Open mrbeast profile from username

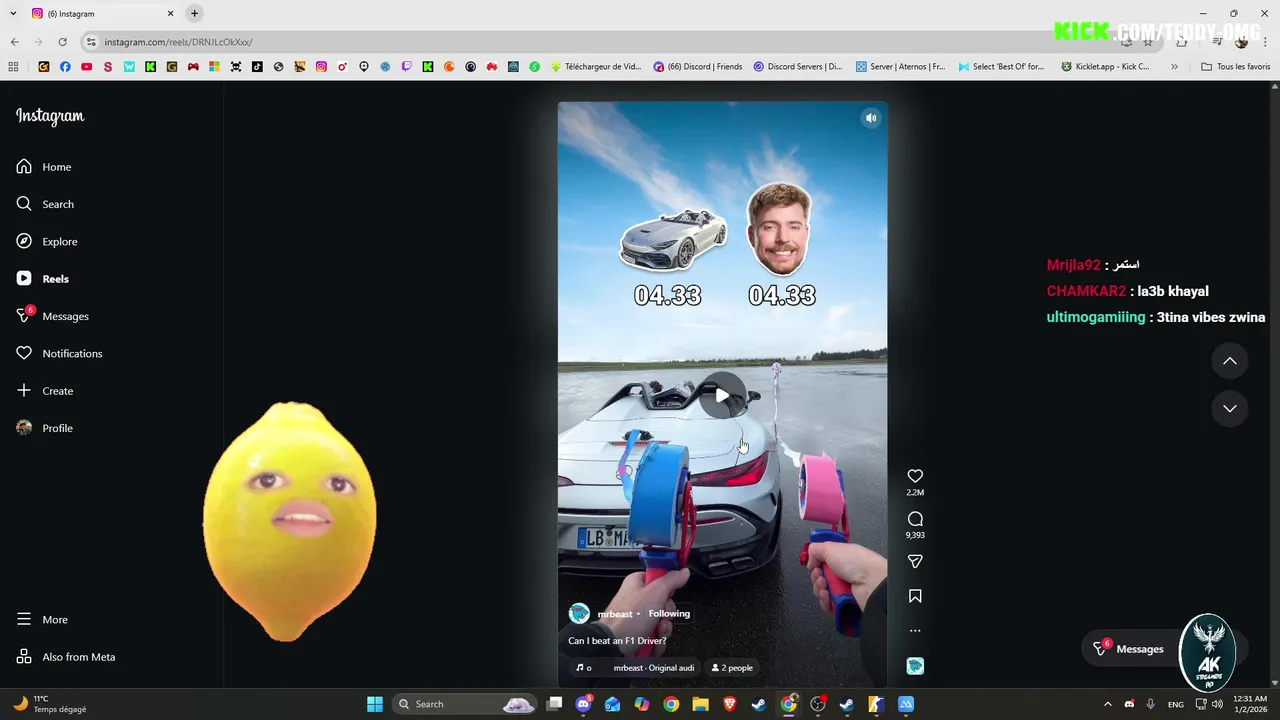[615, 614]
